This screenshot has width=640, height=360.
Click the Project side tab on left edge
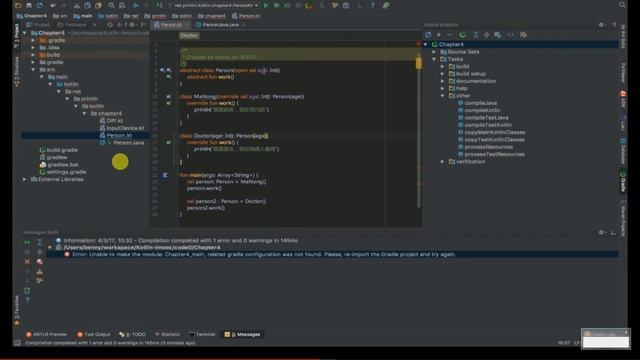pyautogui.click(x=17, y=36)
